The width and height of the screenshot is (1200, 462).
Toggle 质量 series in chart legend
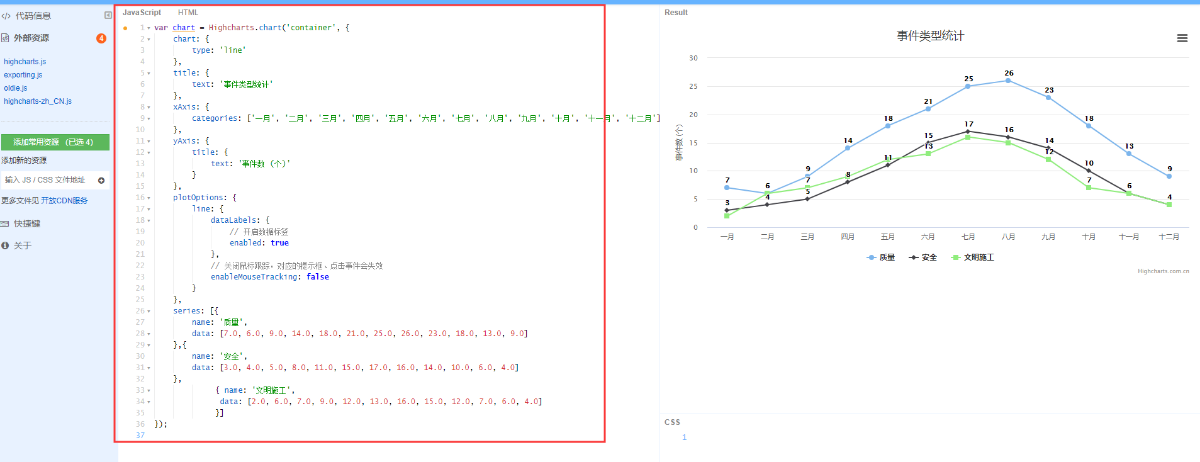pos(879,257)
